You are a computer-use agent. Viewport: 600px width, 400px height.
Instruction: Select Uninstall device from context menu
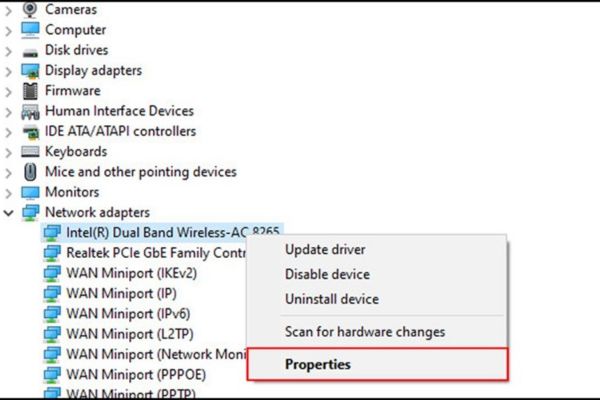click(x=332, y=299)
